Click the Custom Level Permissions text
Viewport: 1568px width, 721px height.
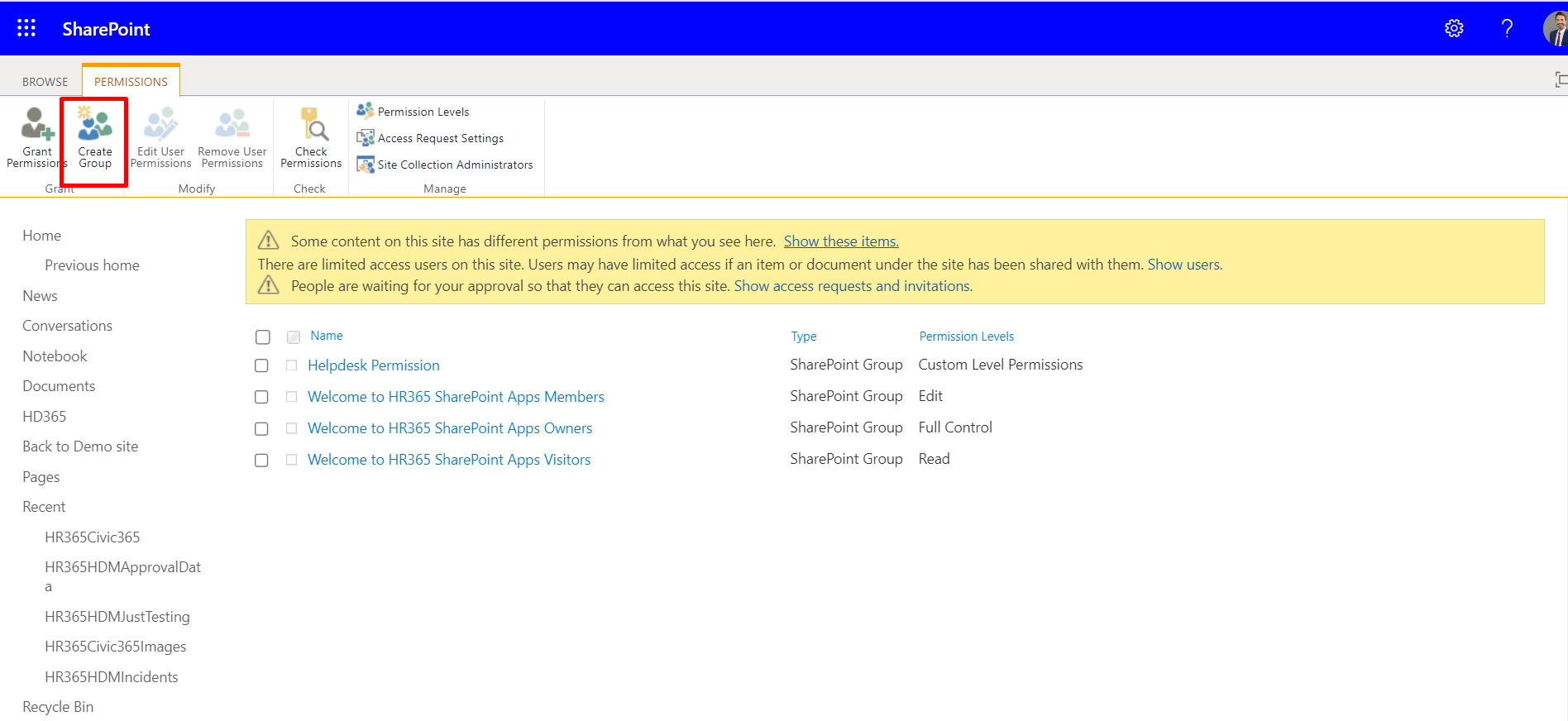tap(1001, 365)
